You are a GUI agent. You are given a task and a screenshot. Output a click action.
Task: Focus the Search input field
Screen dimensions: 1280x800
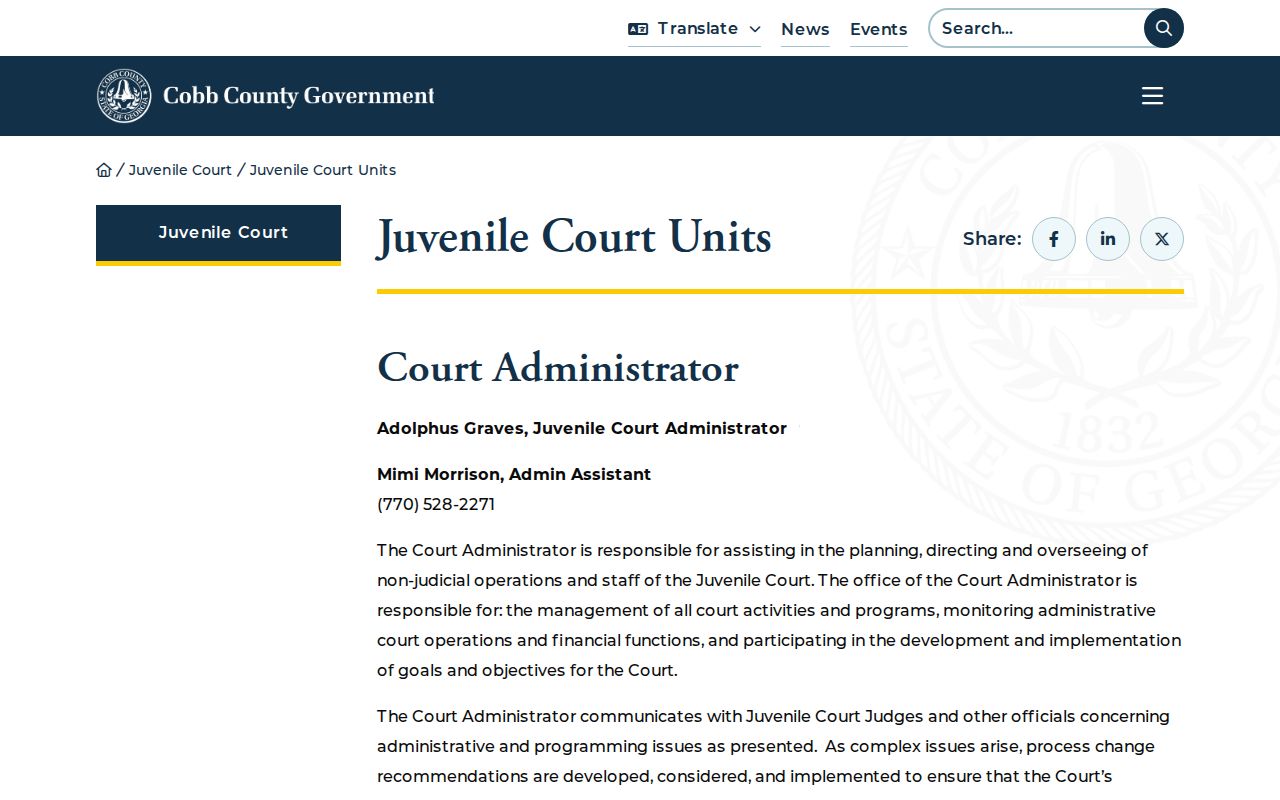[1036, 28]
